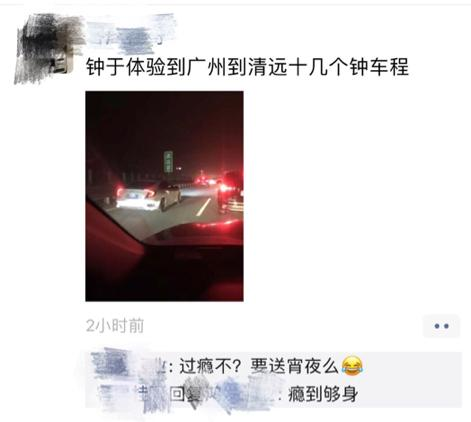Screen dimensions: 471x422
Task: Click the dashed lane marking in the photo
Action: click(204, 207)
